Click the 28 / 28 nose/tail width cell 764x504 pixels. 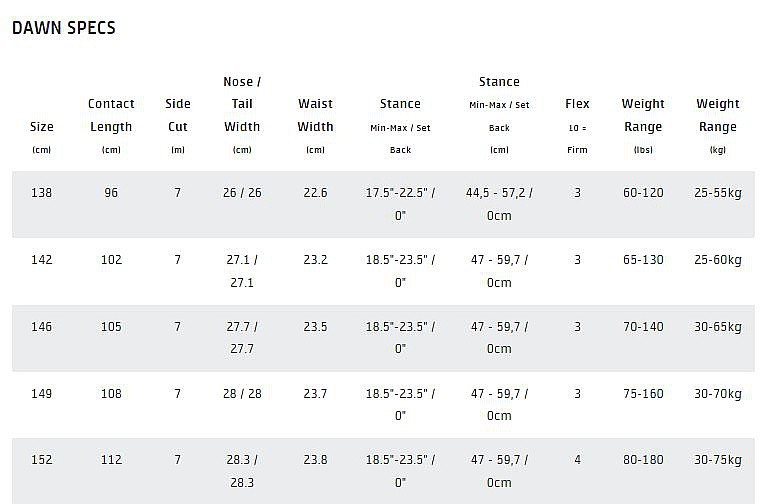(242, 394)
